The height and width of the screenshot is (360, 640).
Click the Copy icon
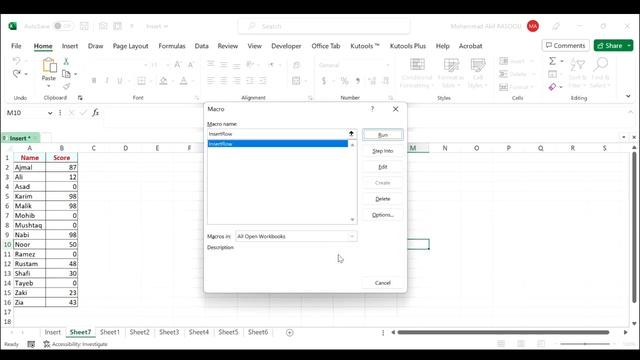(x=66, y=74)
